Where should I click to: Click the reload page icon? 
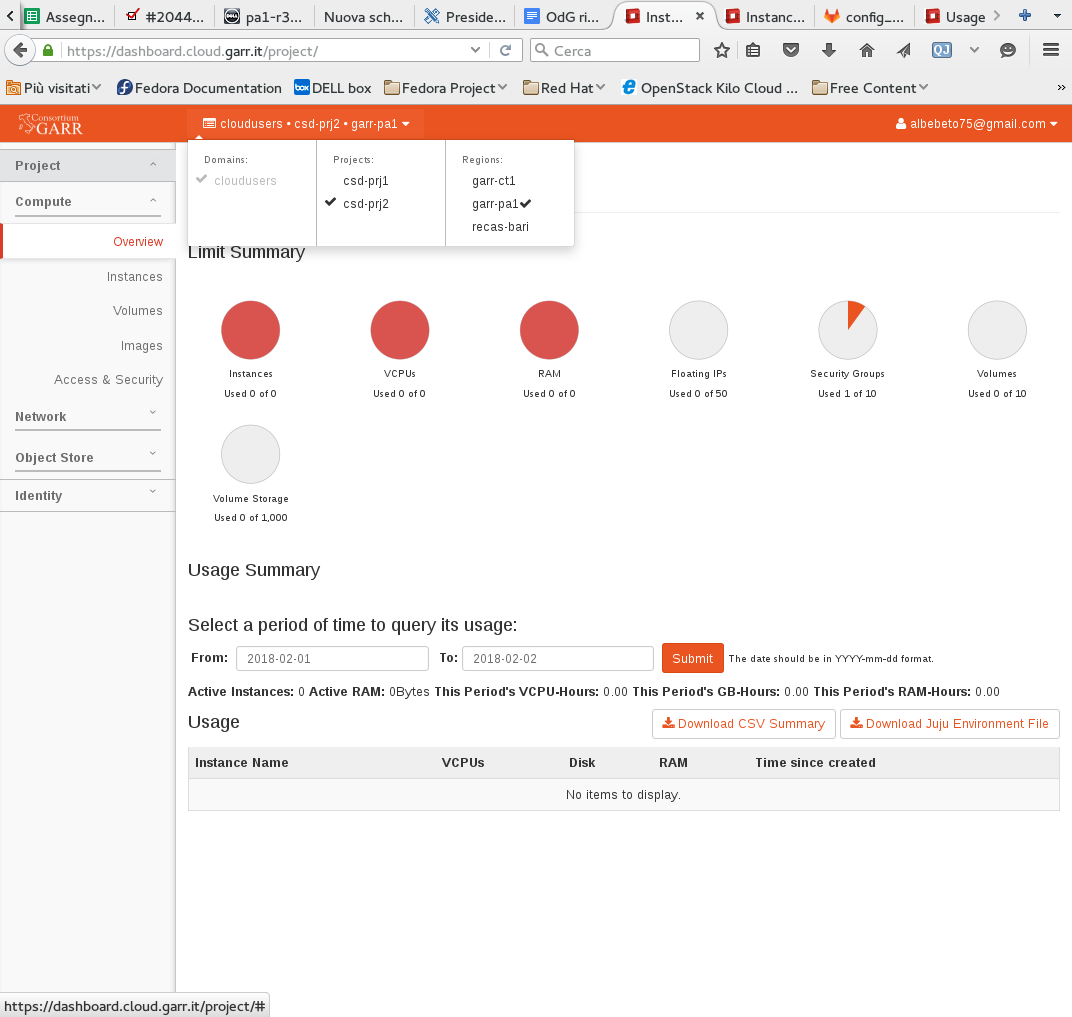point(506,50)
